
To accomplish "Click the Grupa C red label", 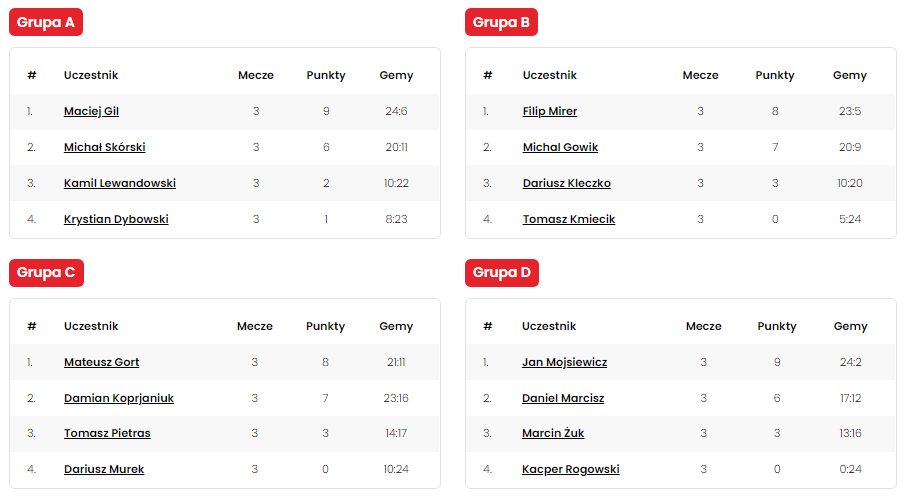I will coord(46,273).
